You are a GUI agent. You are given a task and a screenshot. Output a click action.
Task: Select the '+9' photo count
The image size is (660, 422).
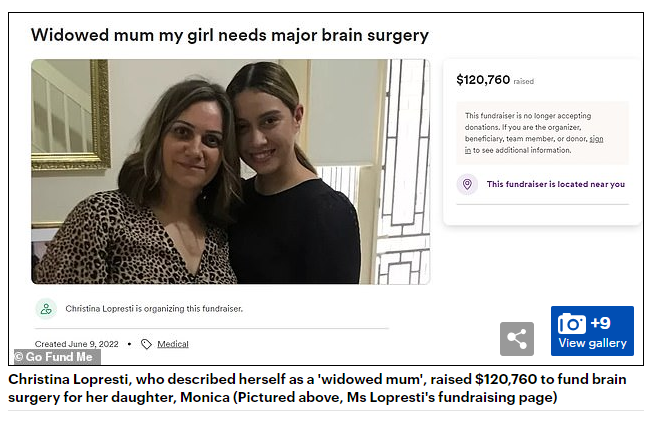point(601,323)
